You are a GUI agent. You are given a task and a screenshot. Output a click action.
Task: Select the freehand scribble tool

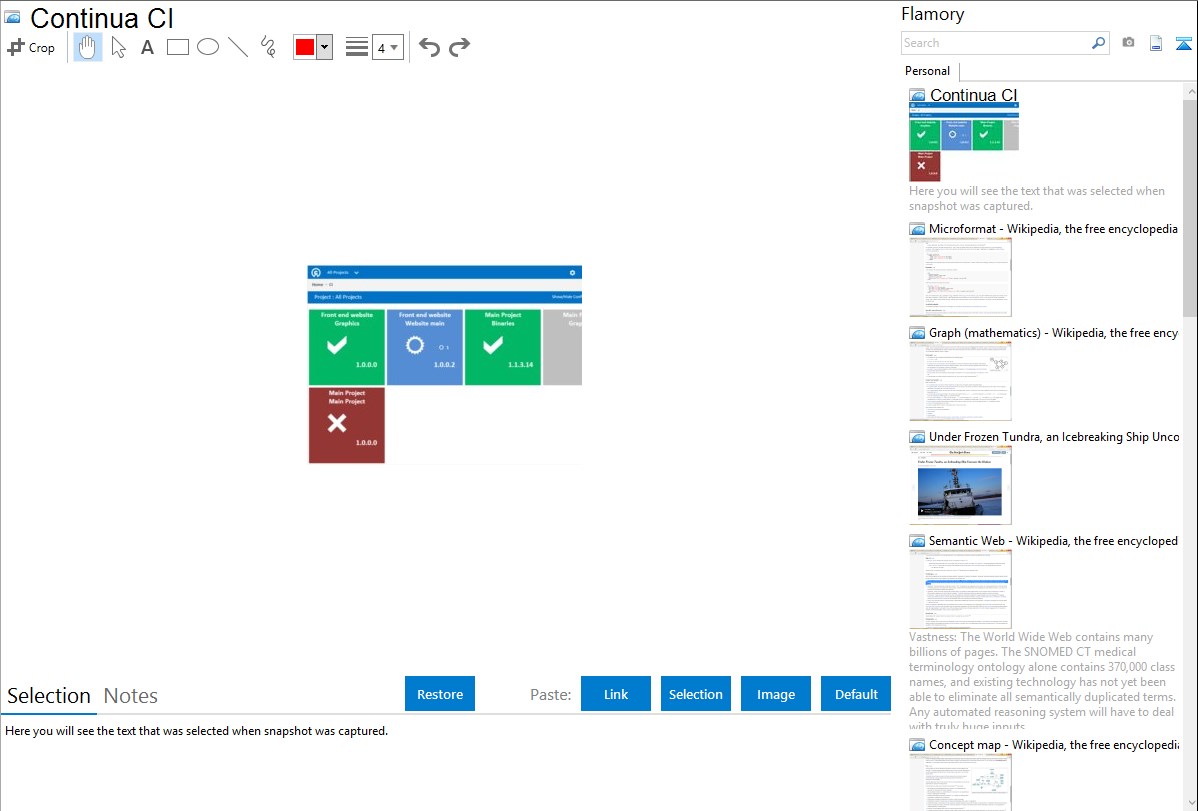[x=268, y=47]
